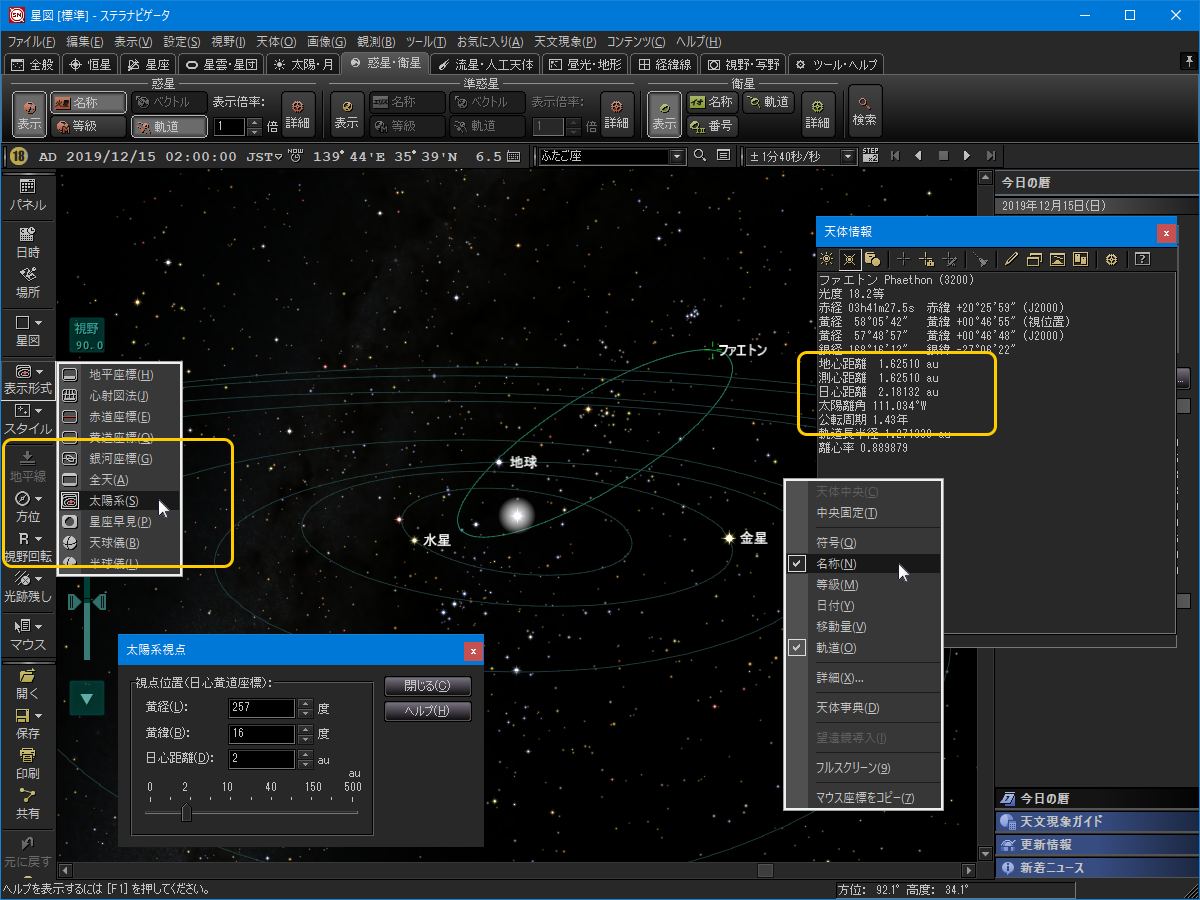1200x900 pixels.
Task: Click the list icon next to magnifier
Action: pos(722,156)
